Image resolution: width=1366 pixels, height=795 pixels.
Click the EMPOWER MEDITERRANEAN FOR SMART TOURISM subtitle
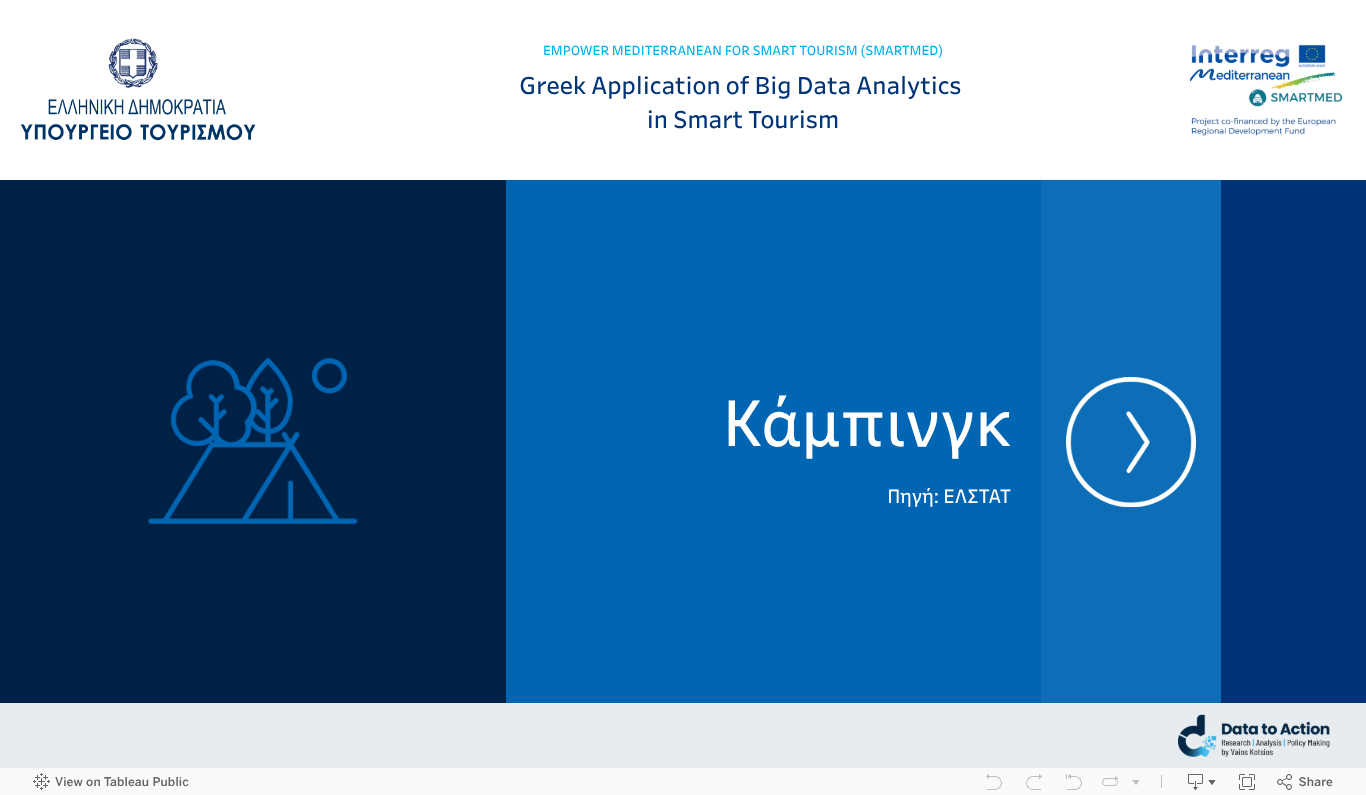click(742, 51)
